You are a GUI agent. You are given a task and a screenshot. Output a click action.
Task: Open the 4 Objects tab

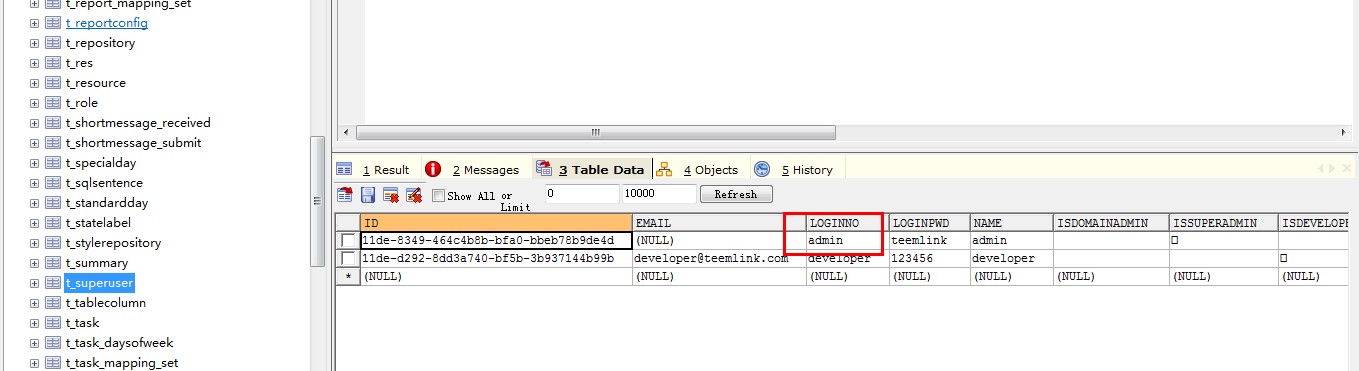pos(699,170)
